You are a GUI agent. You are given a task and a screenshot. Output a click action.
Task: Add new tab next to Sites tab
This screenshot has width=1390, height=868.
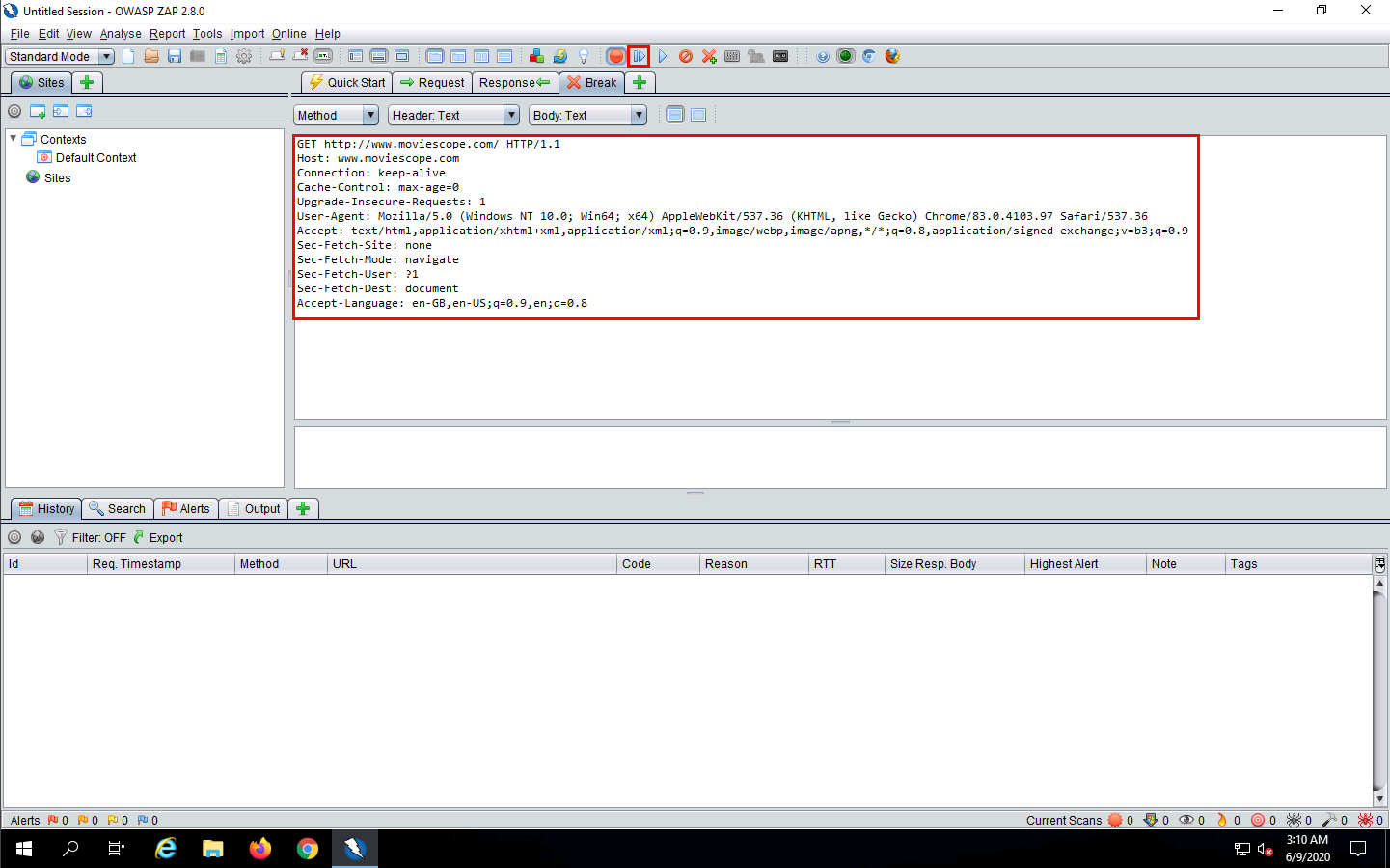(x=87, y=82)
